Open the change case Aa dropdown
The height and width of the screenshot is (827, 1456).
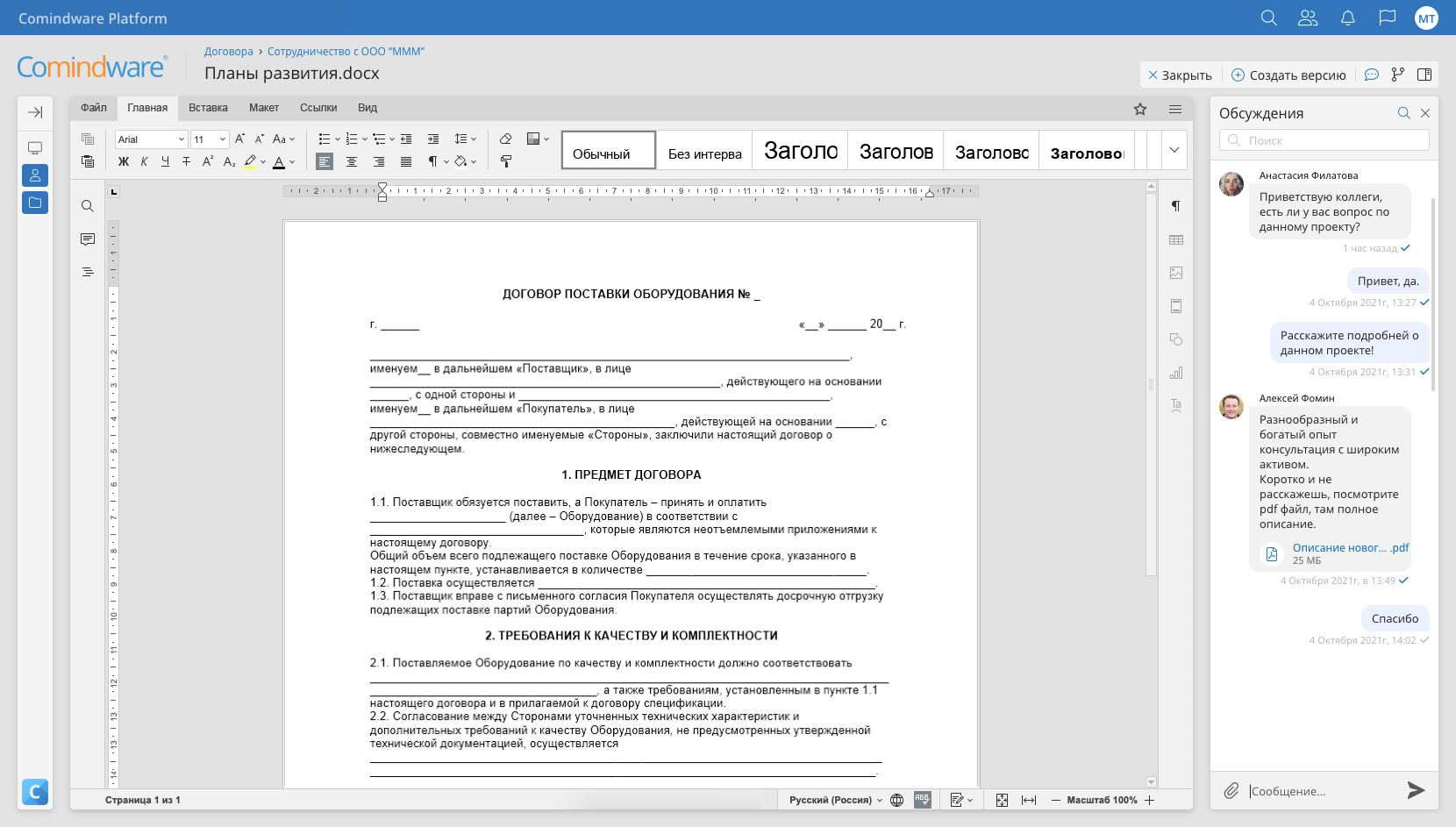click(x=283, y=139)
